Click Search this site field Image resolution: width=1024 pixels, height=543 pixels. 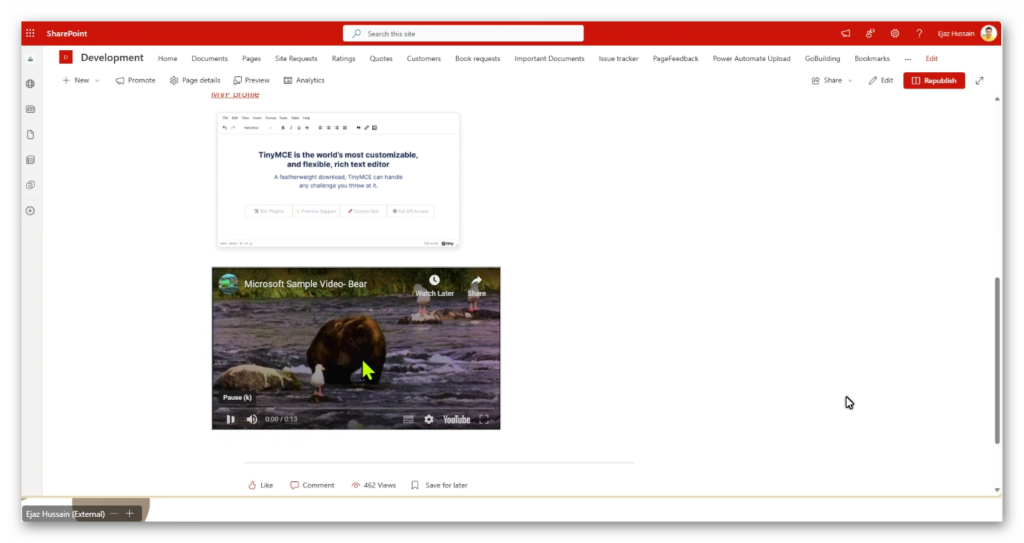tap(463, 33)
